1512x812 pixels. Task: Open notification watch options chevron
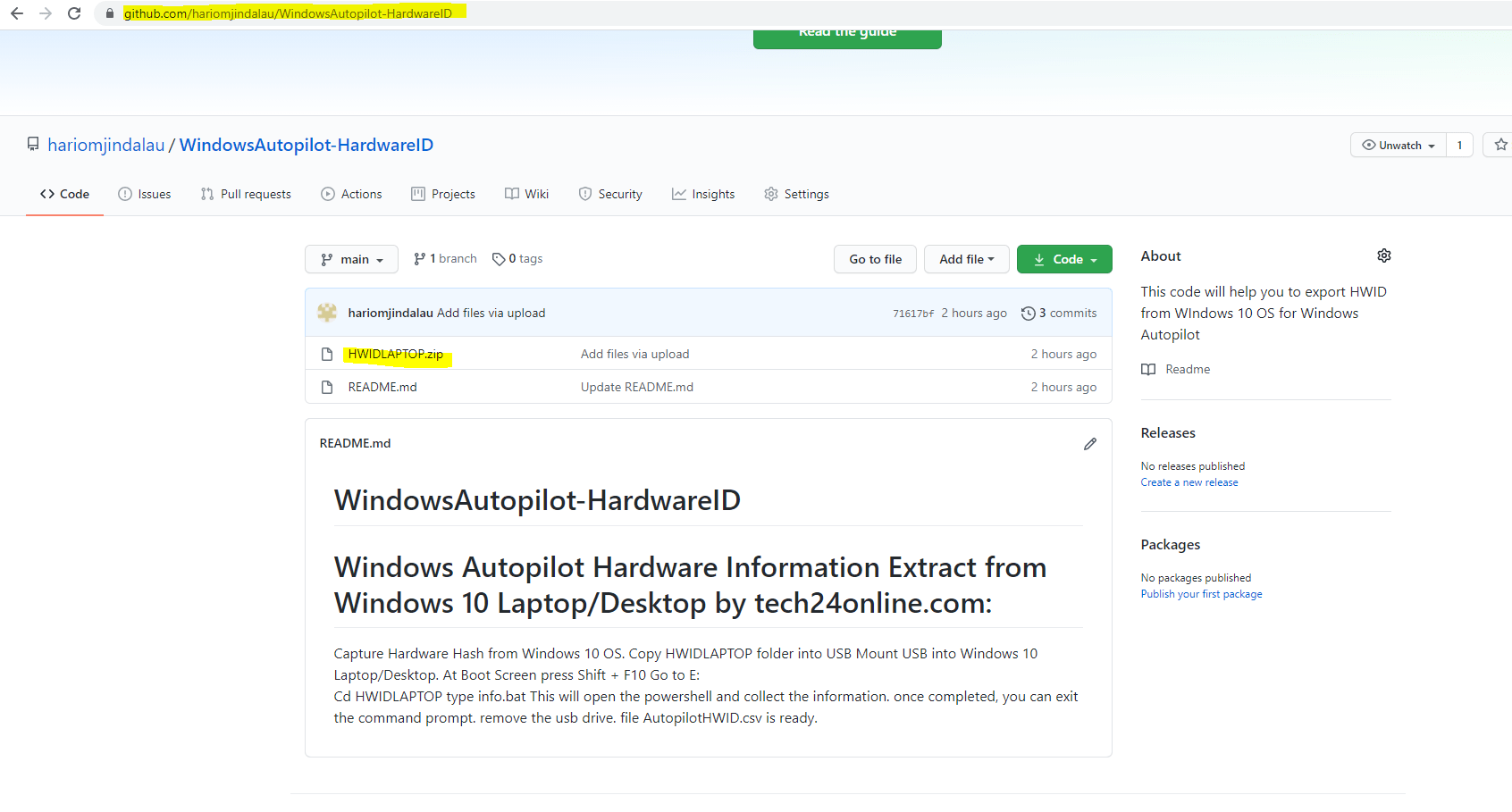click(x=1431, y=144)
